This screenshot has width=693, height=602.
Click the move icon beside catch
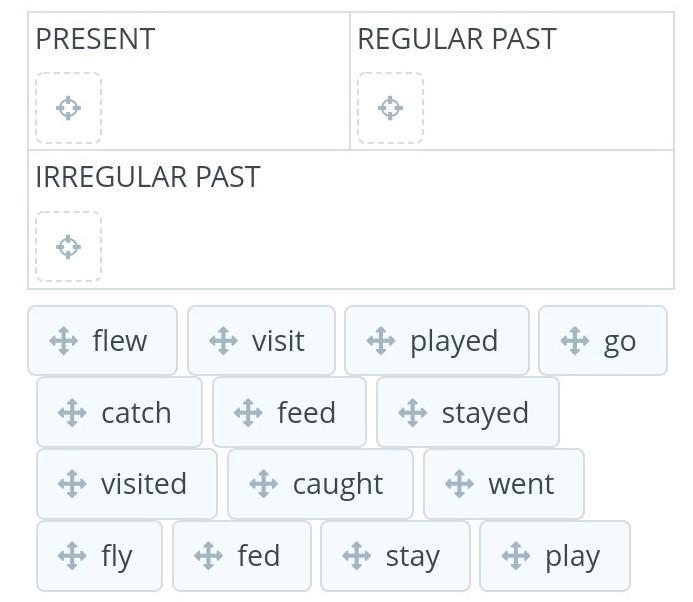tap(72, 412)
